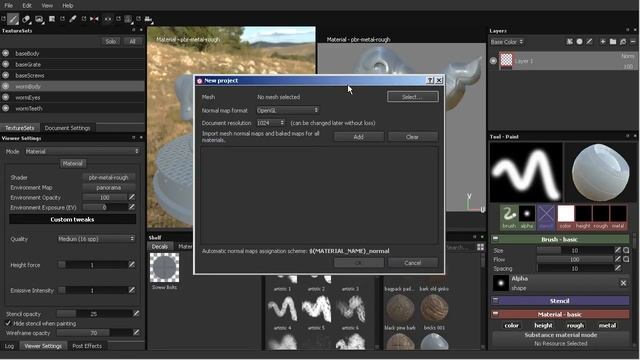Click edit icon beside Environment Opacity
The height and width of the screenshot is (360, 640).
(x=131, y=197)
